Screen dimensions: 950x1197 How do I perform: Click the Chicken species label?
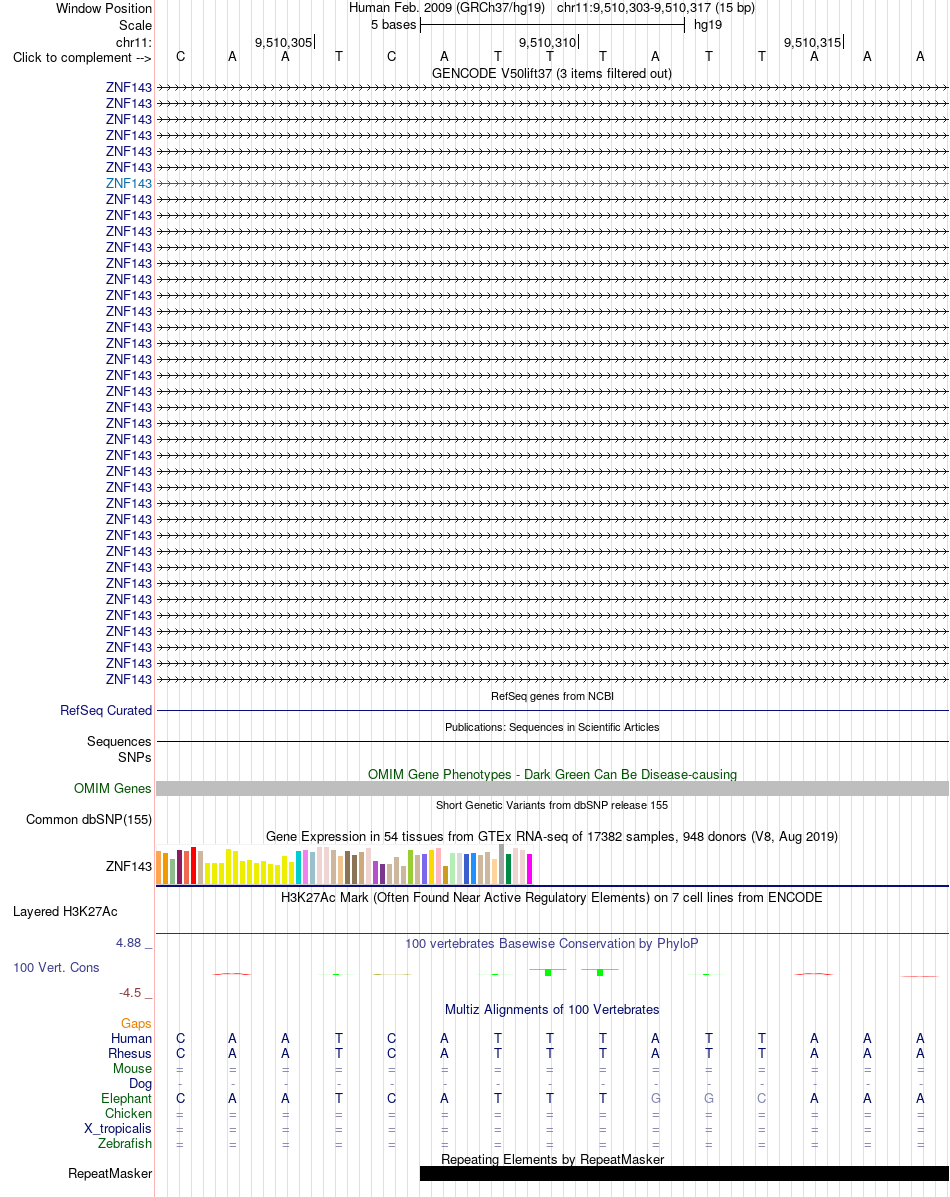(x=128, y=1114)
